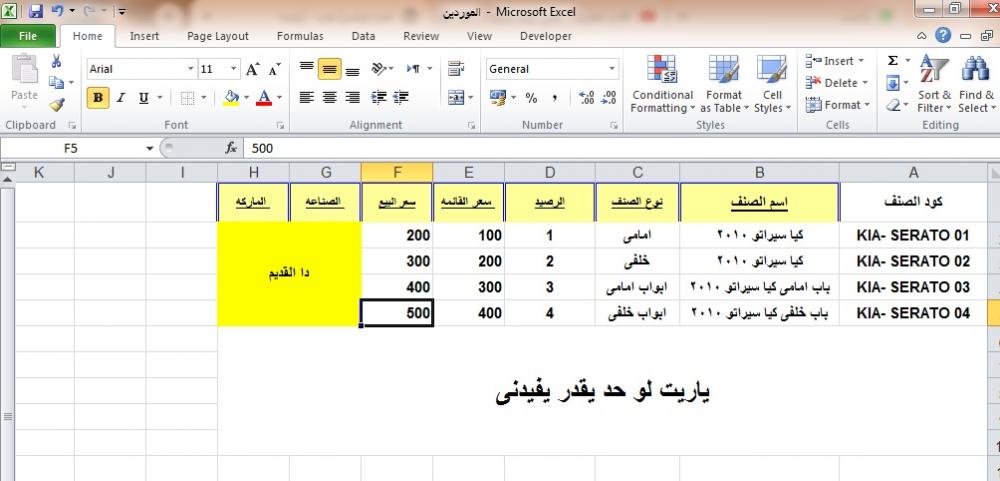This screenshot has height=481, width=1000.
Task: Increase font size with grow font icon
Action: pyautogui.click(x=253, y=69)
